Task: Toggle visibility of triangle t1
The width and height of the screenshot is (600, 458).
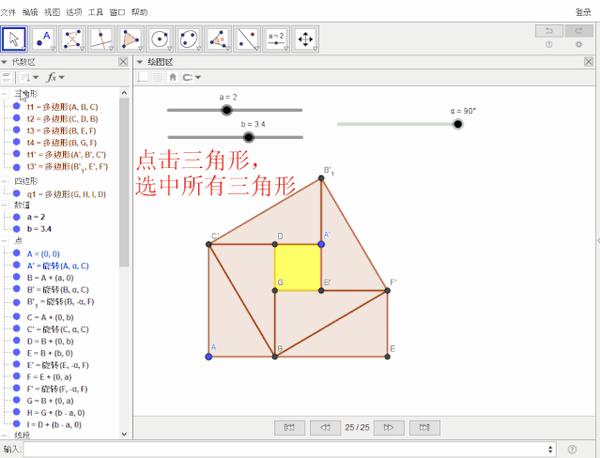Action: tap(16, 106)
